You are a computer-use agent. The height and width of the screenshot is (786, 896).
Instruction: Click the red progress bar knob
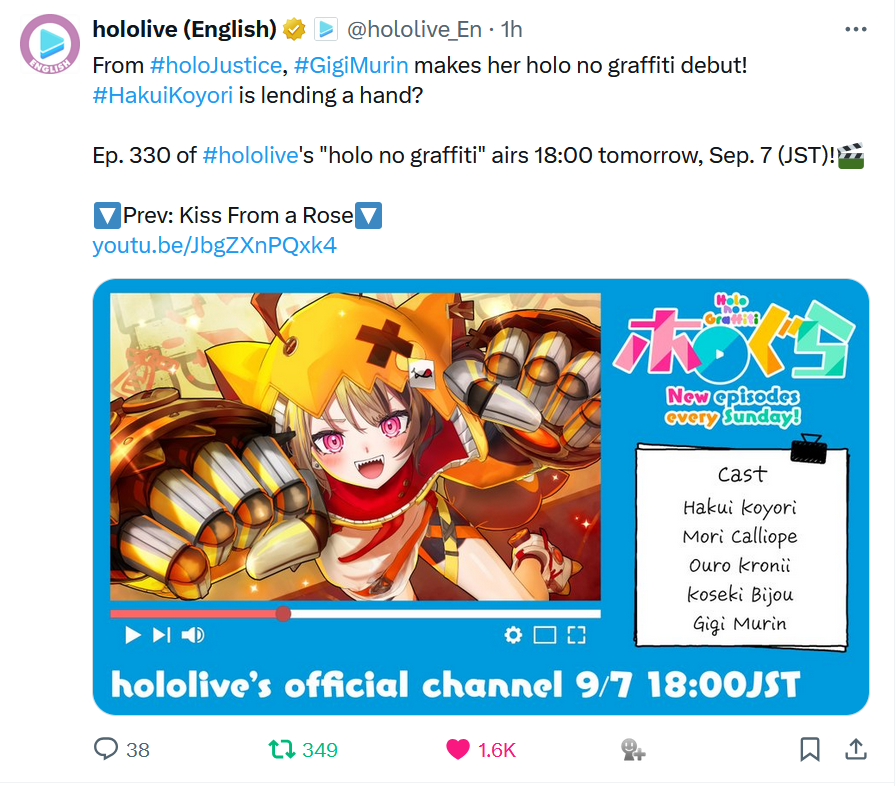[283, 613]
